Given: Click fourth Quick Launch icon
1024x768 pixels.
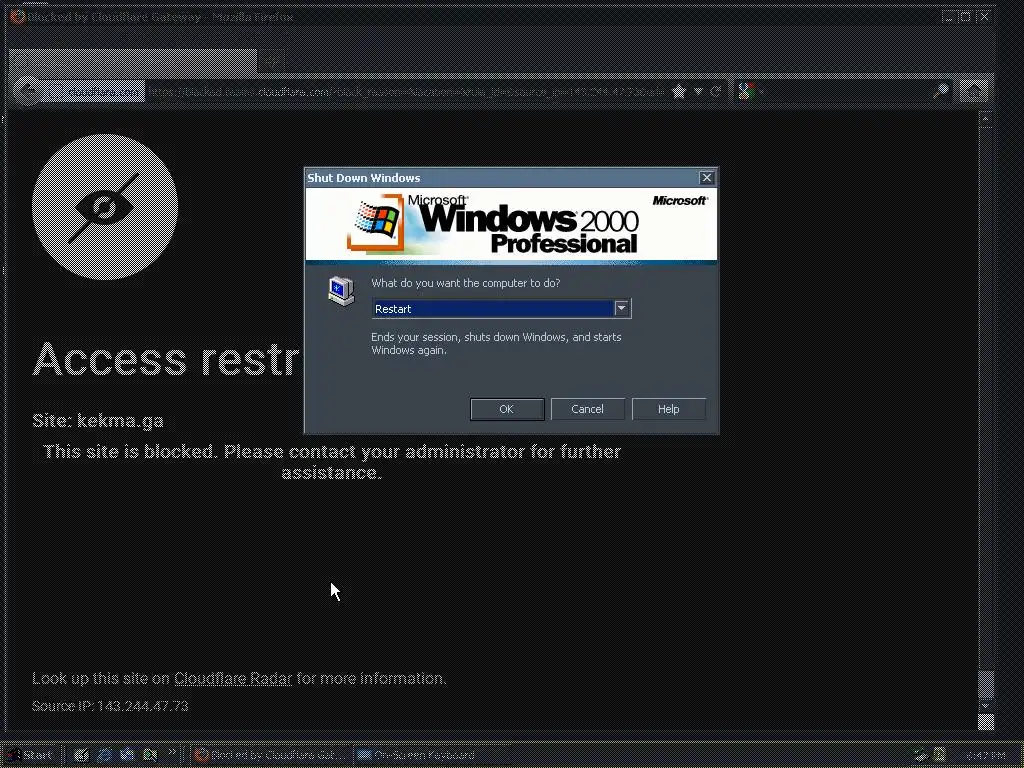Looking at the screenshot, I should [150, 755].
